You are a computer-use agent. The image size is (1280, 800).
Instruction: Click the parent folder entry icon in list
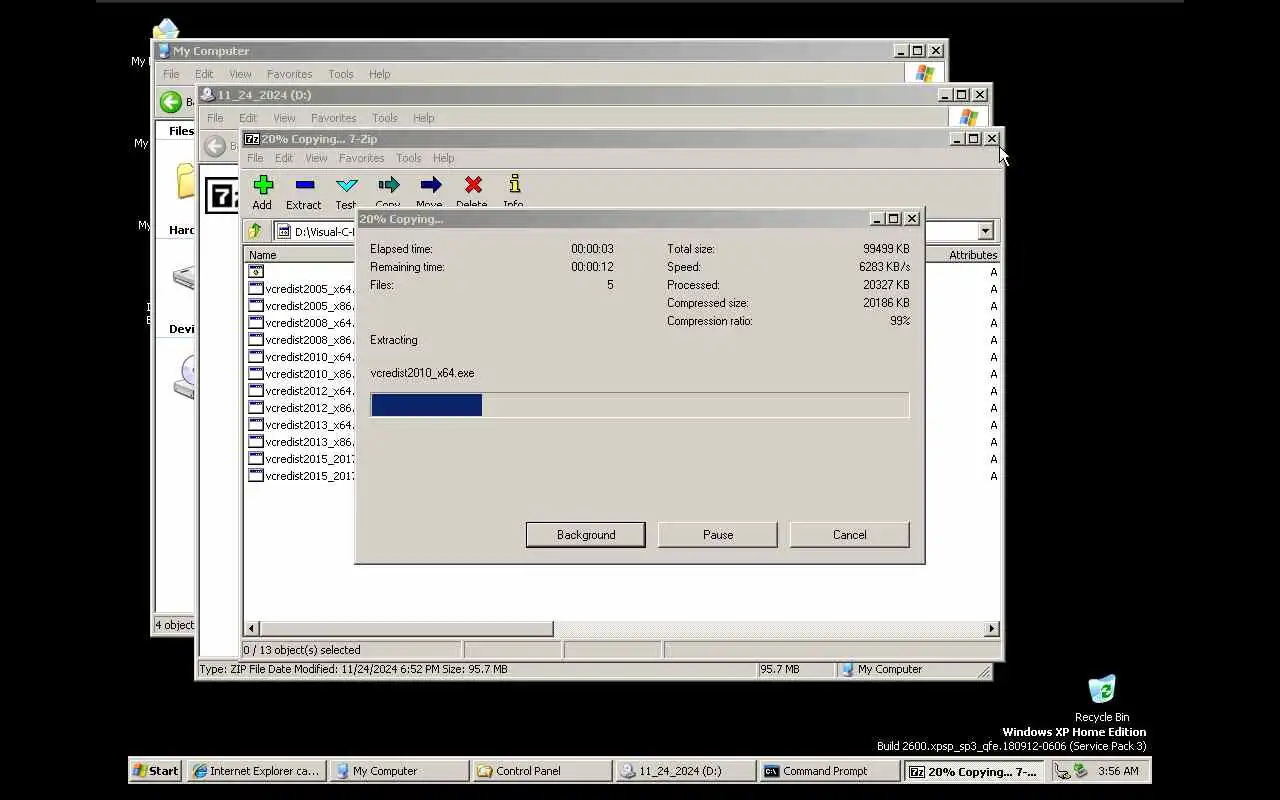pos(256,271)
